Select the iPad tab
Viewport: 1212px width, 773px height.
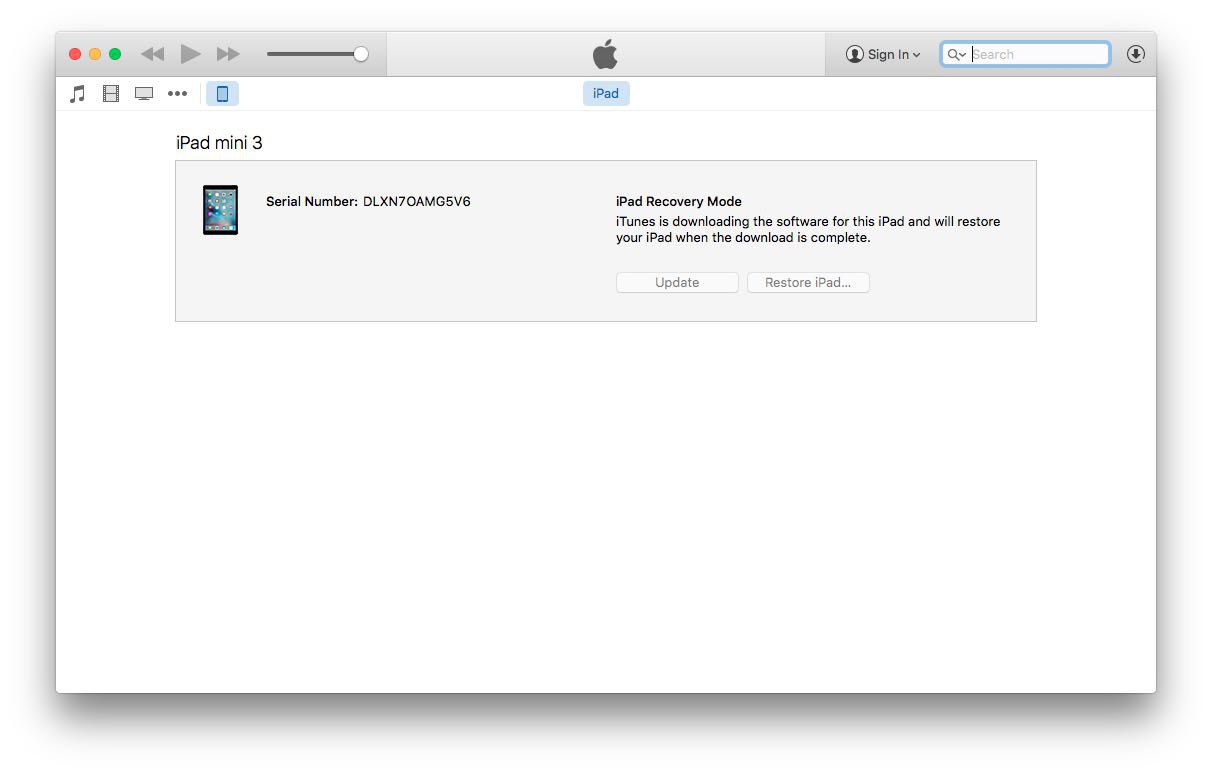pyautogui.click(x=606, y=93)
